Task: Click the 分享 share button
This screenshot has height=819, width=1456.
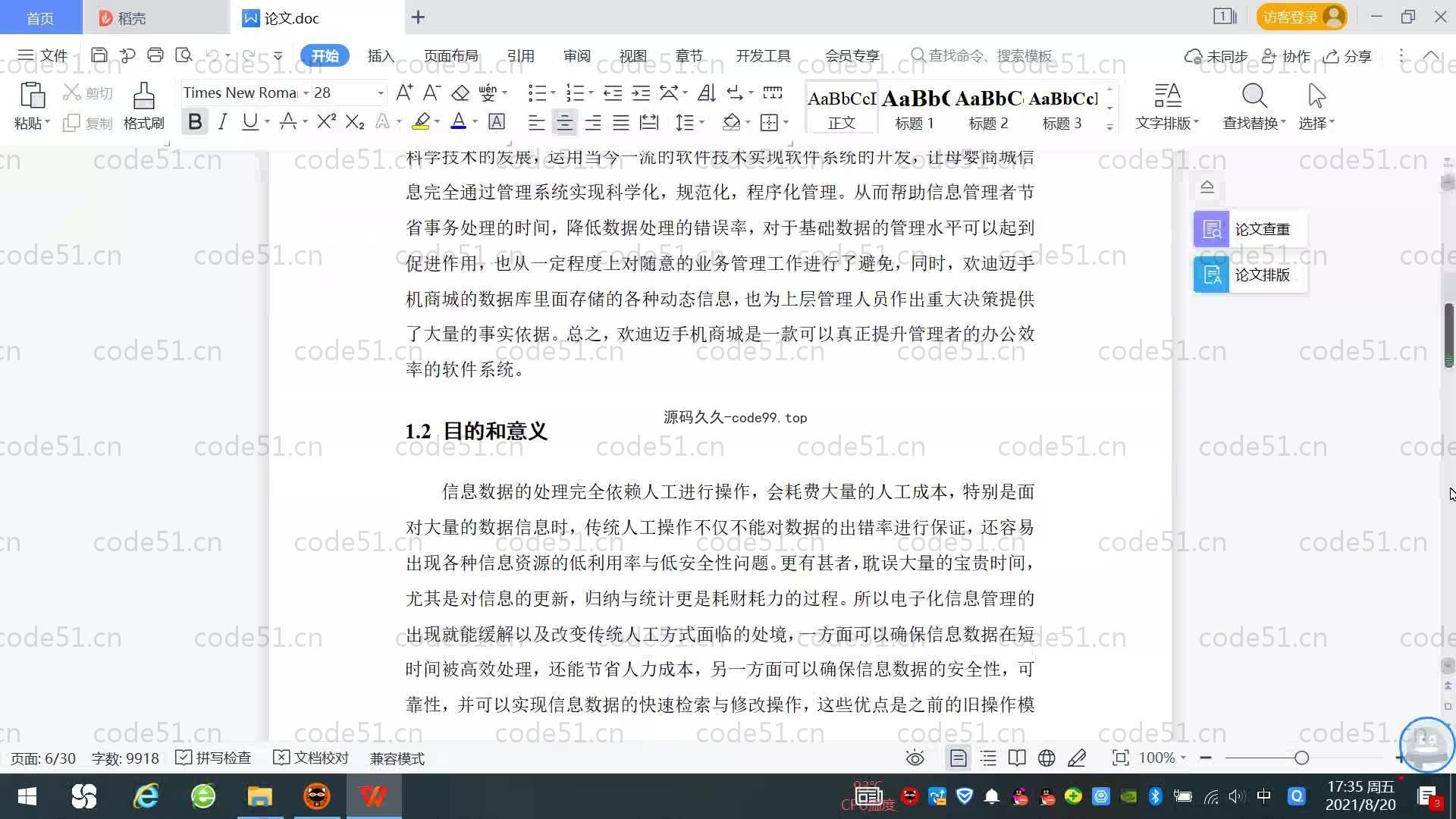Action: (x=1348, y=56)
